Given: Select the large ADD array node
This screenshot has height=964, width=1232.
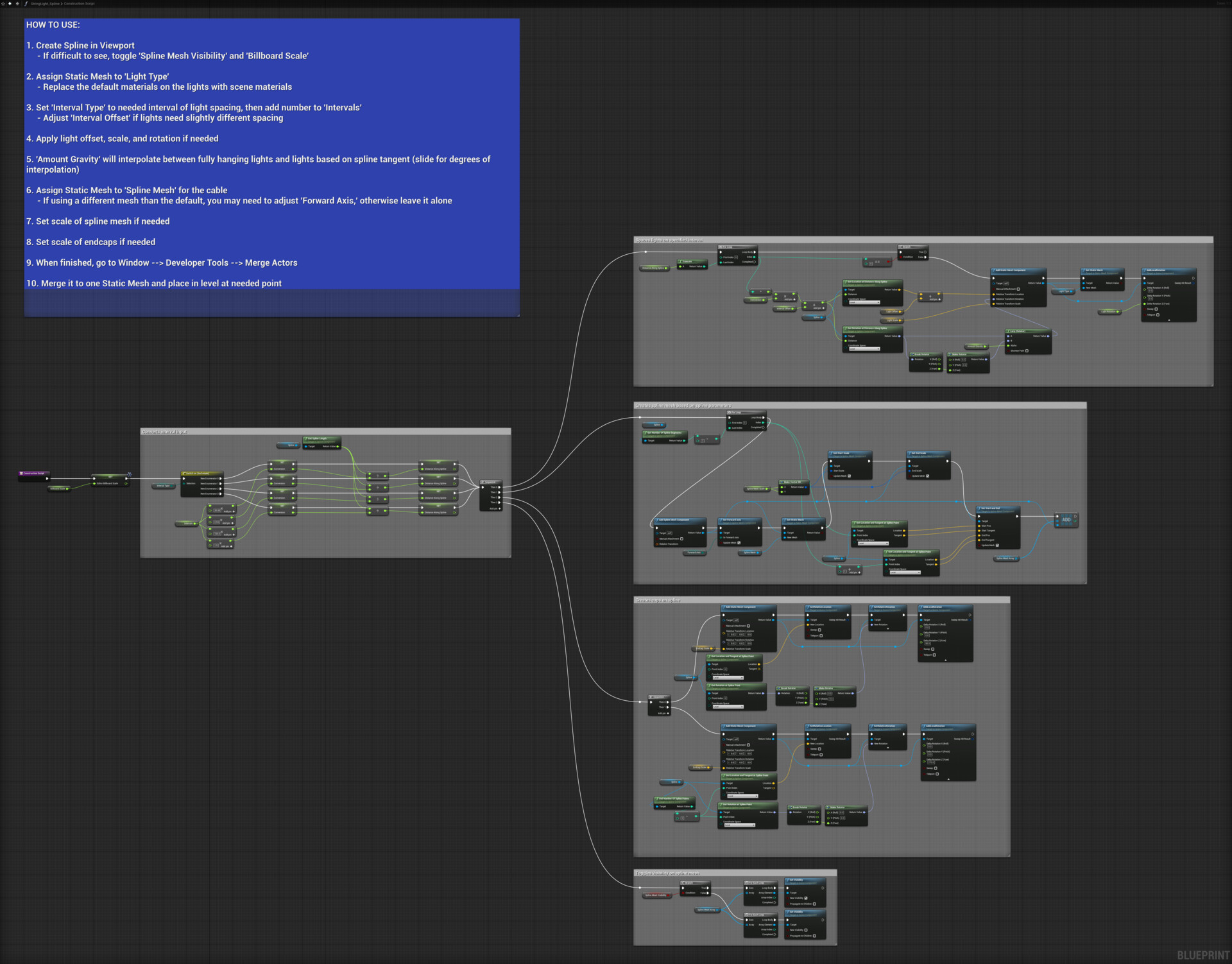Looking at the screenshot, I should click(1066, 519).
